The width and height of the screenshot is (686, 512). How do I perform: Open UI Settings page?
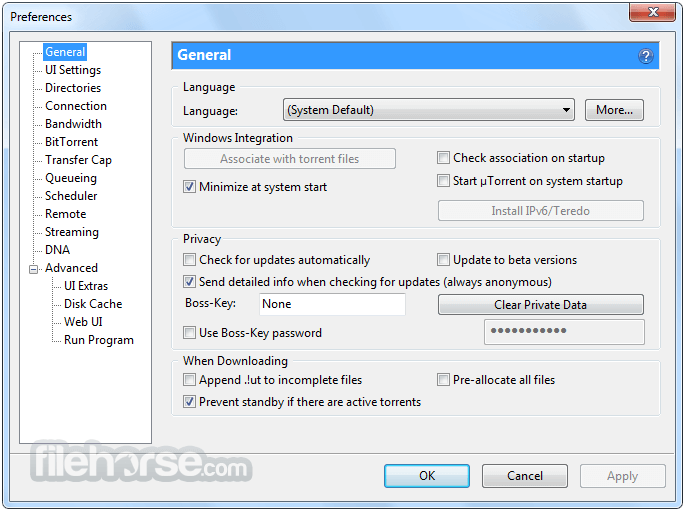coord(73,70)
